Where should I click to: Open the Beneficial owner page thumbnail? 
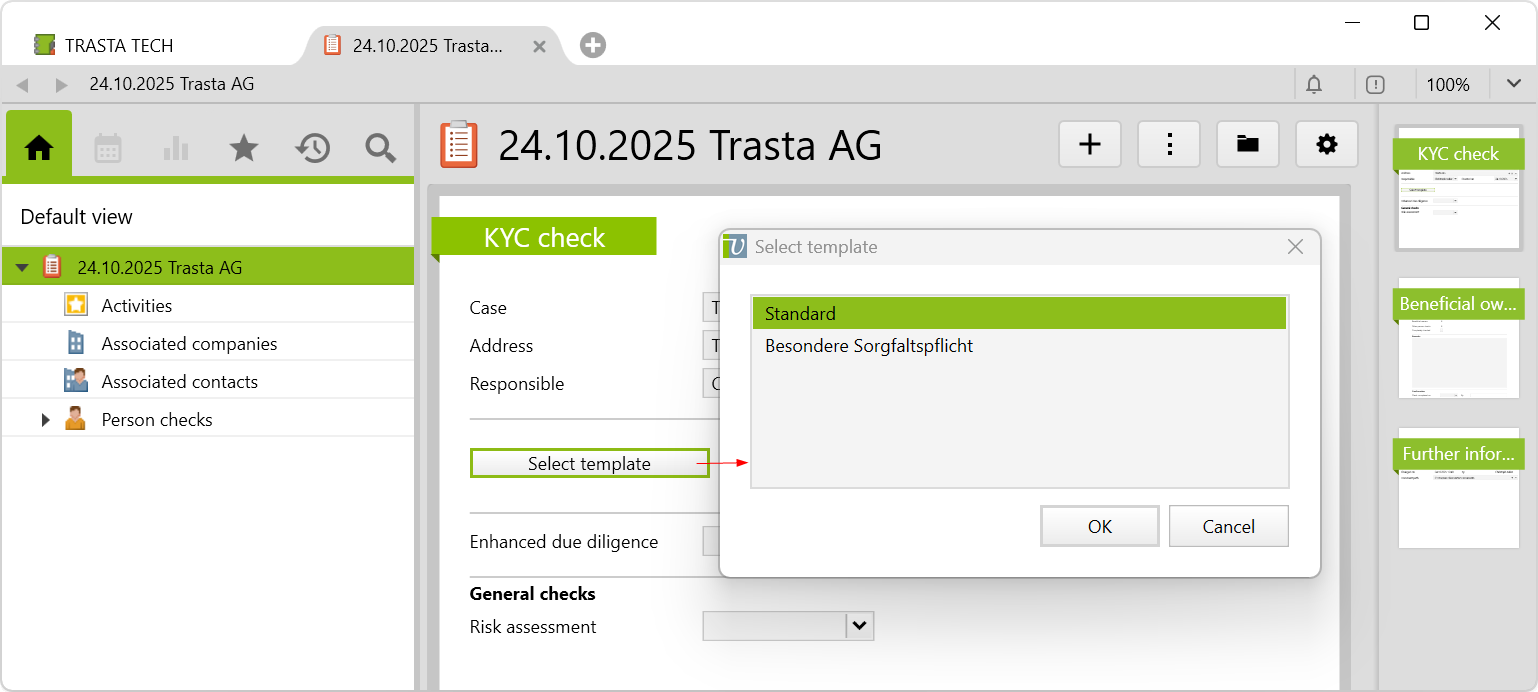point(1458,340)
